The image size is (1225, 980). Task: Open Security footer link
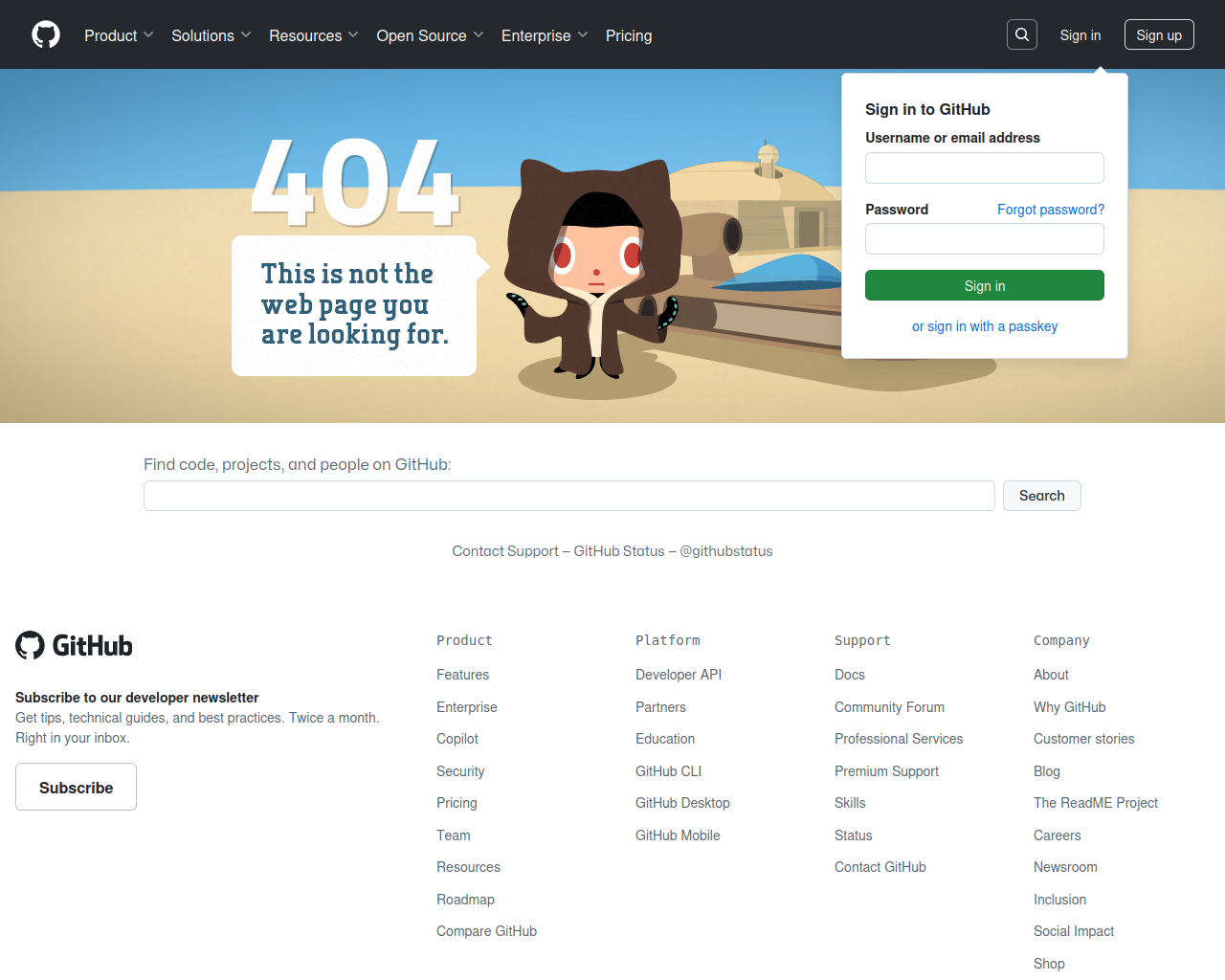click(x=460, y=771)
